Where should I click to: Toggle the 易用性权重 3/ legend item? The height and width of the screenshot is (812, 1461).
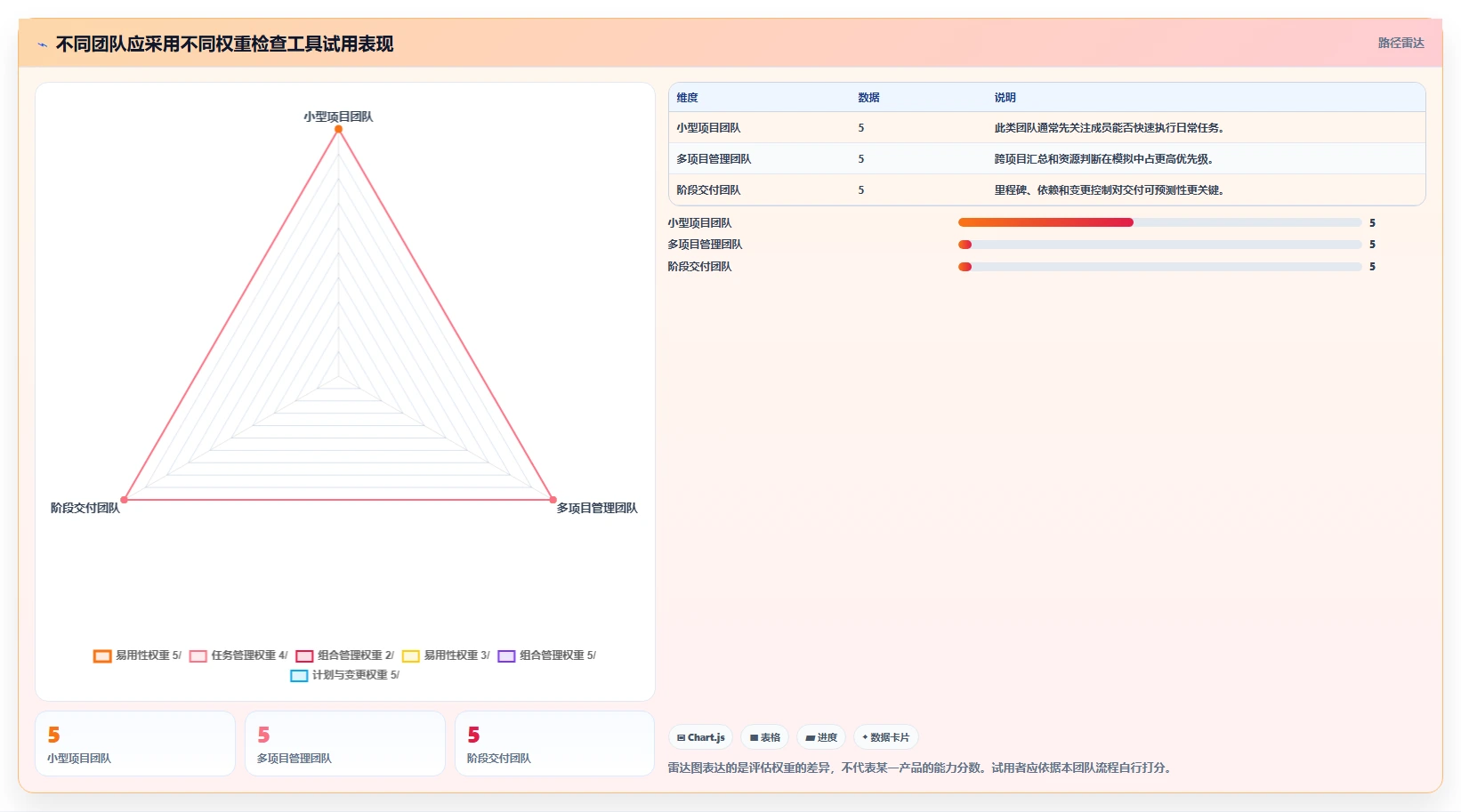click(x=446, y=655)
